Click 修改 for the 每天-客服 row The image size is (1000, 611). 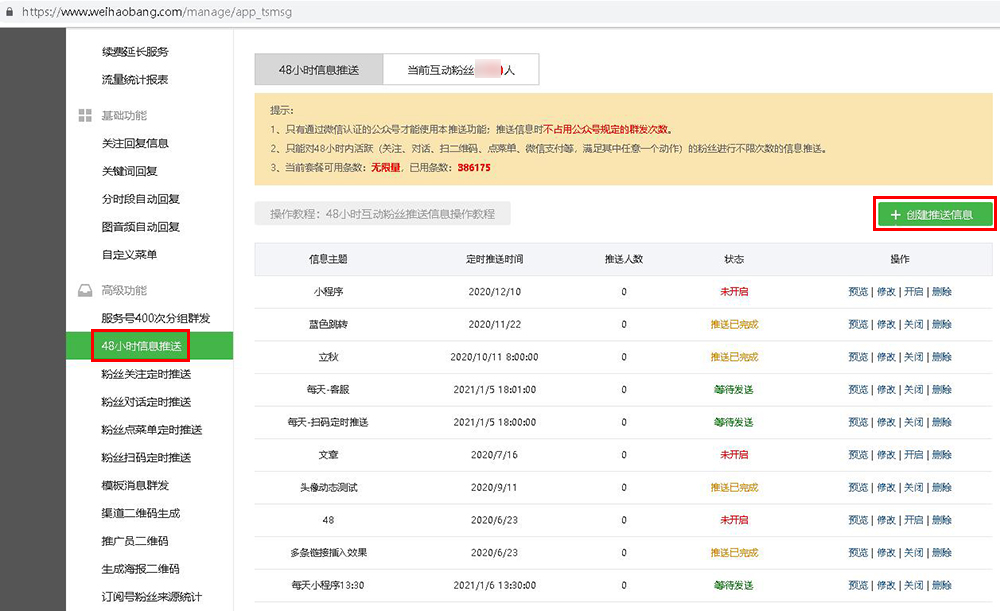point(886,390)
